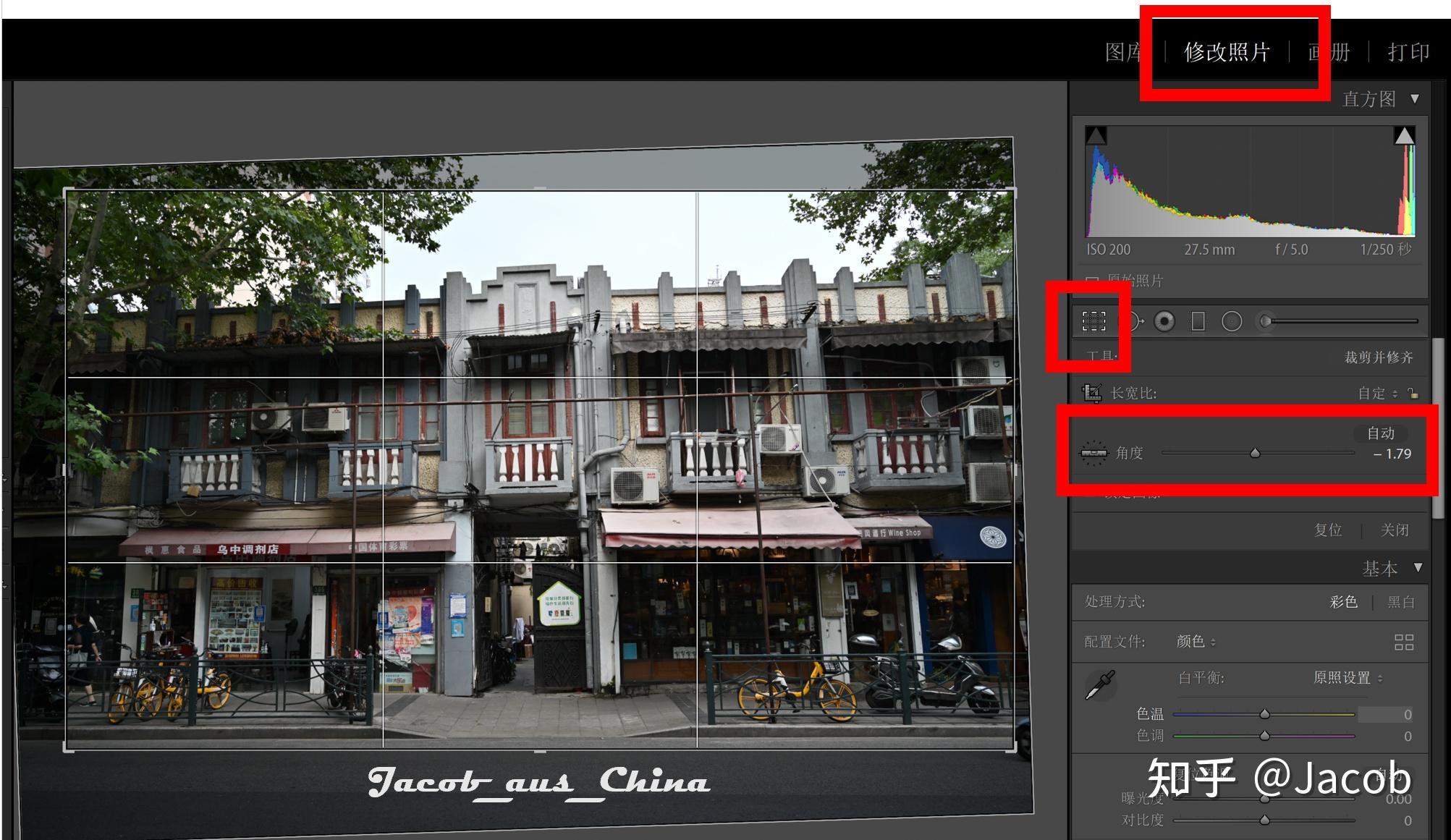
Task: Select the Graduated Filter tool
Action: coord(1198,321)
